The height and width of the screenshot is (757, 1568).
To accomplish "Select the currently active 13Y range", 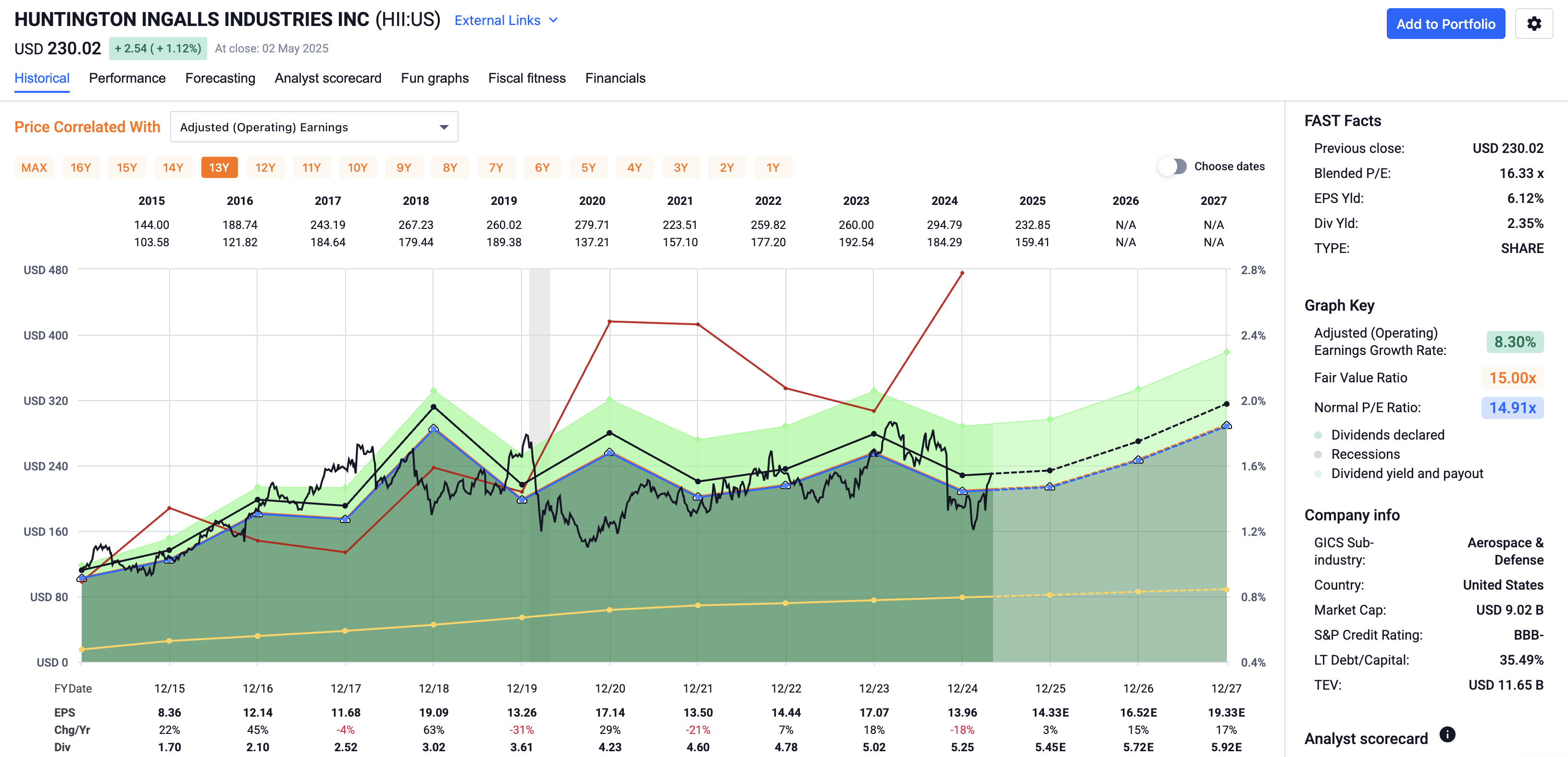I will [x=219, y=167].
